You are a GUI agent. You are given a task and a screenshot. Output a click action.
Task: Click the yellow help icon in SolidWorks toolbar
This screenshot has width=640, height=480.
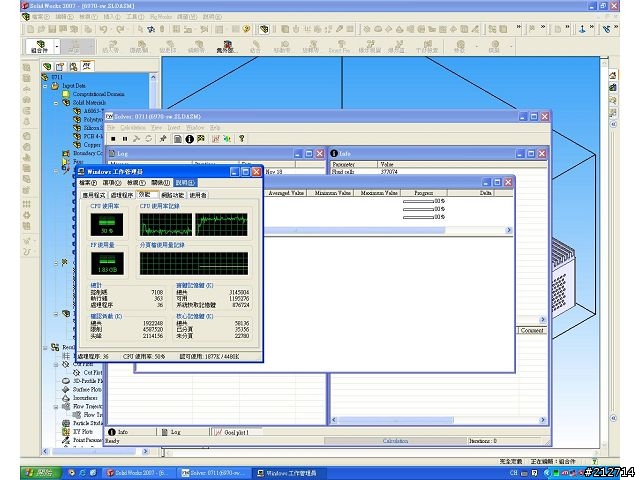[x=246, y=29]
